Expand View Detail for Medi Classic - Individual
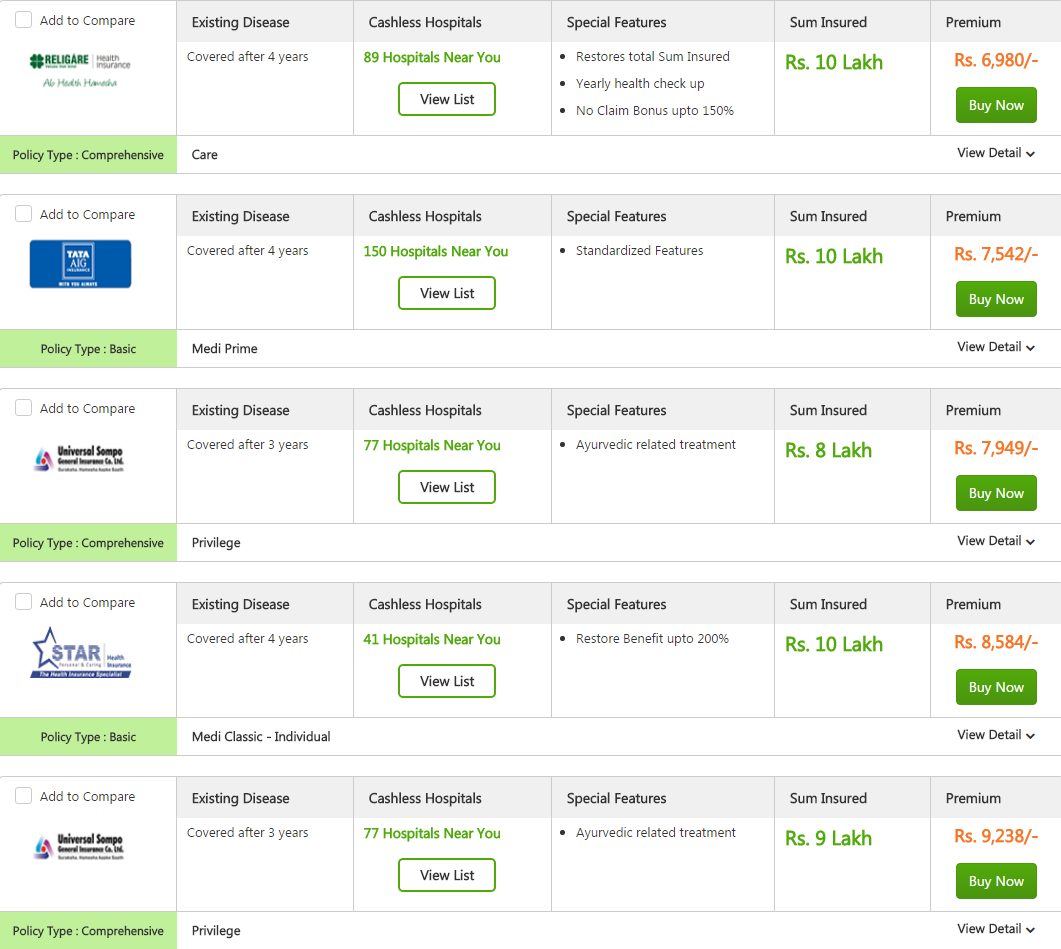 click(x=995, y=735)
